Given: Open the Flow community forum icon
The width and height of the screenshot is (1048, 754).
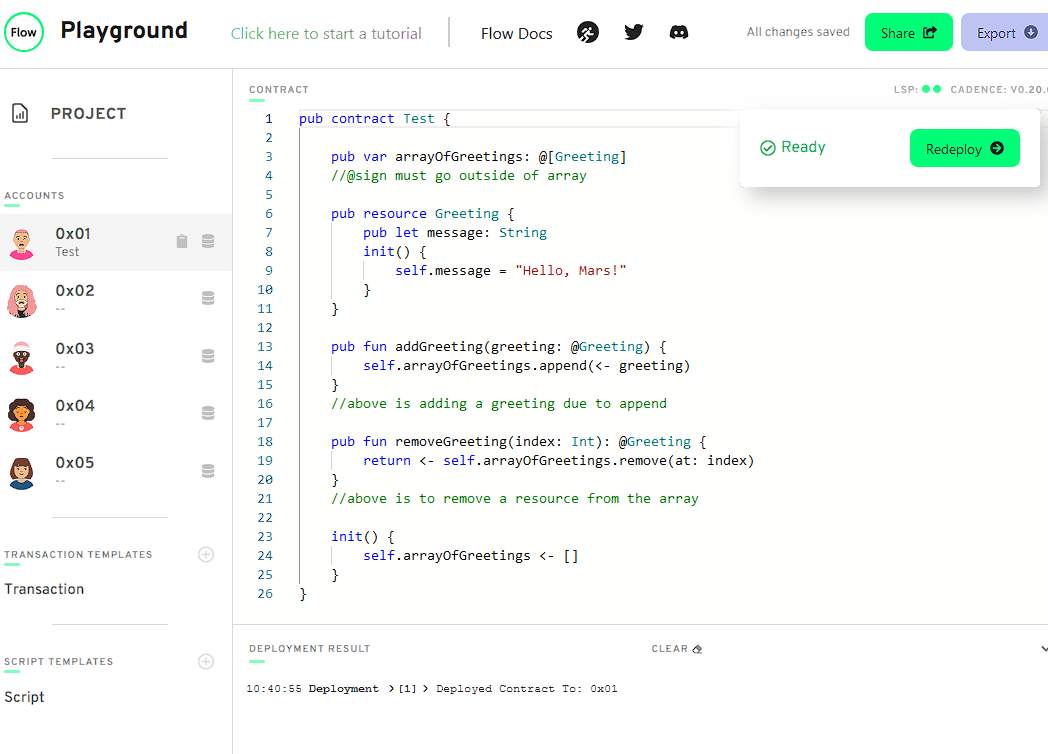Looking at the screenshot, I should [587, 32].
